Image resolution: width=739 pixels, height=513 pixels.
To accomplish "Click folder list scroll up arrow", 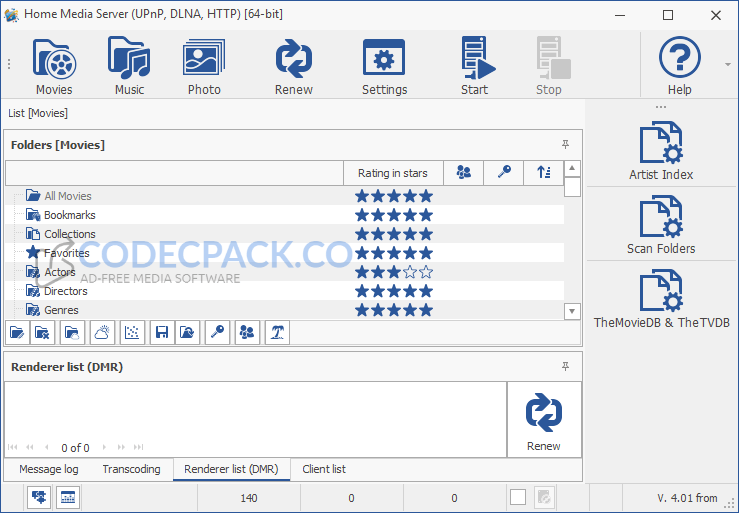I will pyautogui.click(x=572, y=168).
